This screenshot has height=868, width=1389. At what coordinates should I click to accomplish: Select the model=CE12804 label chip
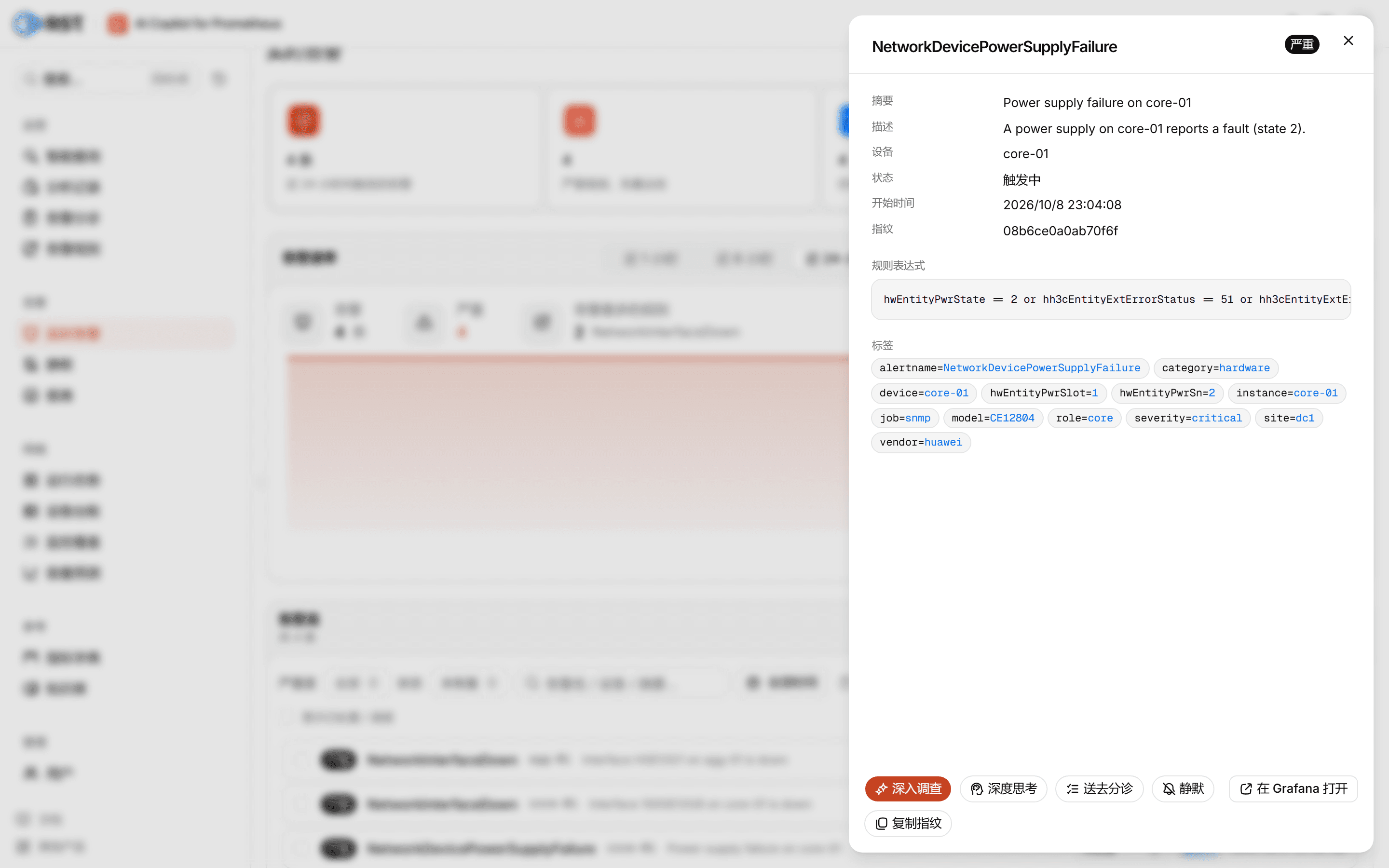993,418
